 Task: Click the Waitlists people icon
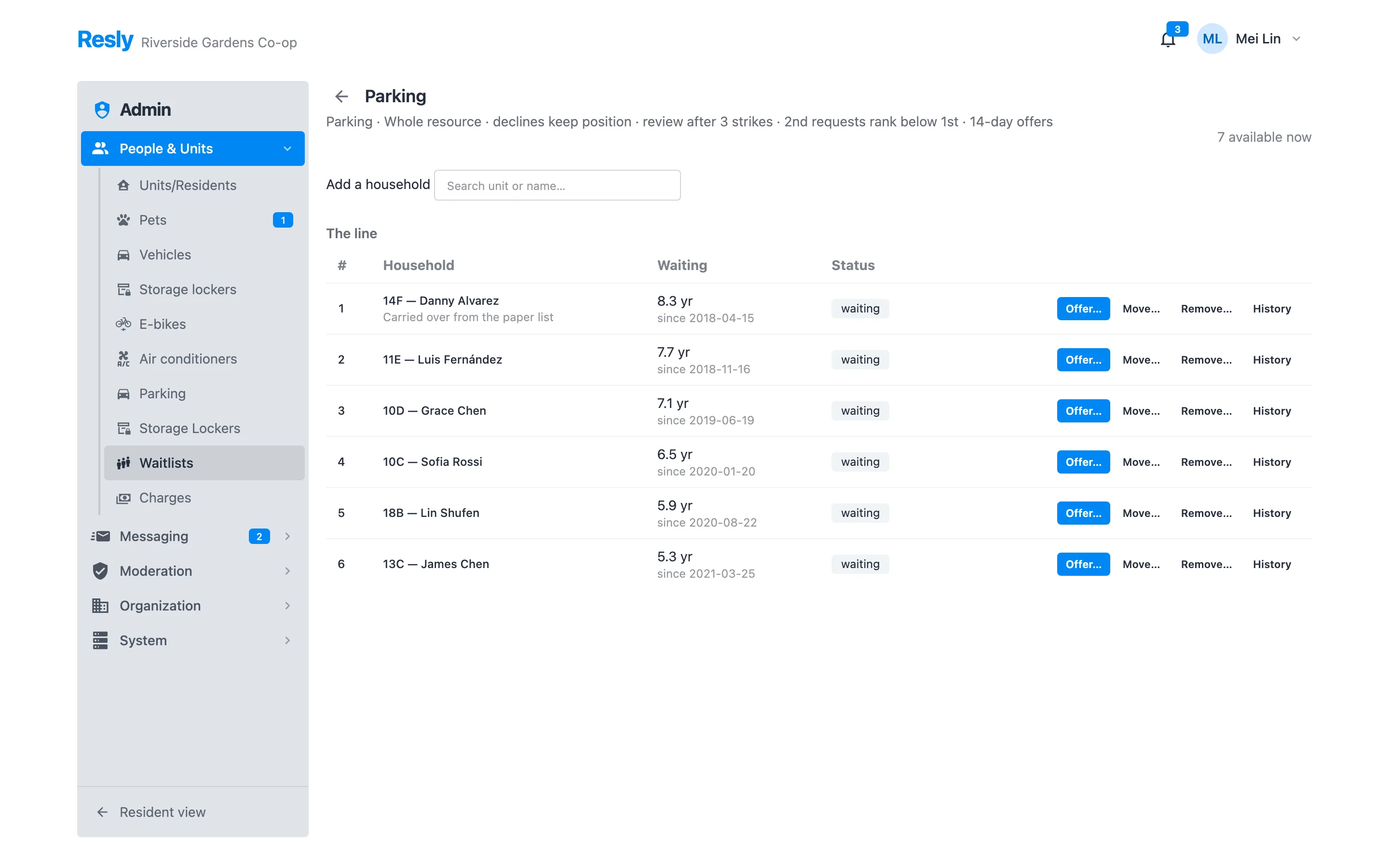point(123,463)
